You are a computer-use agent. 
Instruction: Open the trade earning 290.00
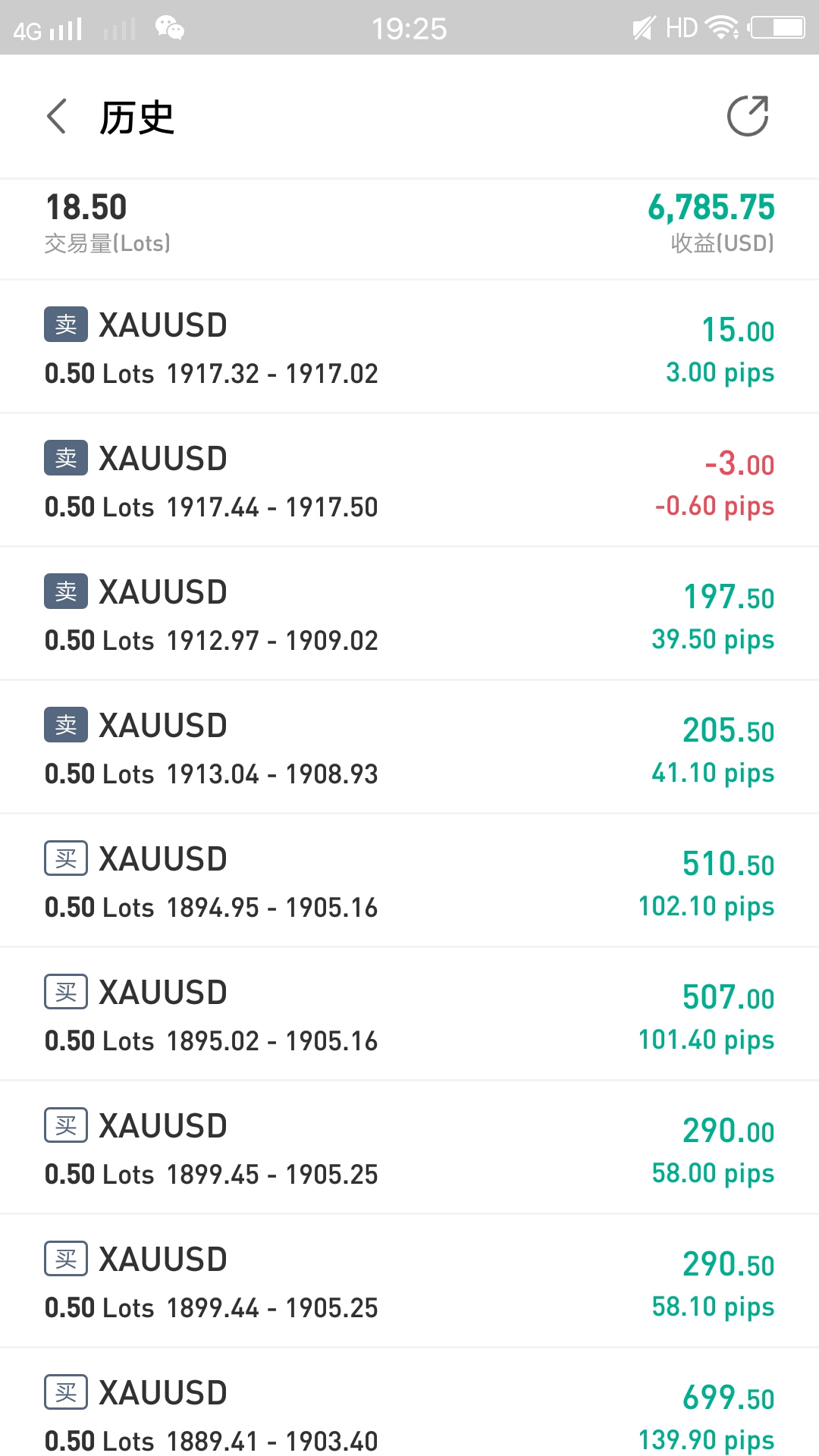(x=409, y=1147)
